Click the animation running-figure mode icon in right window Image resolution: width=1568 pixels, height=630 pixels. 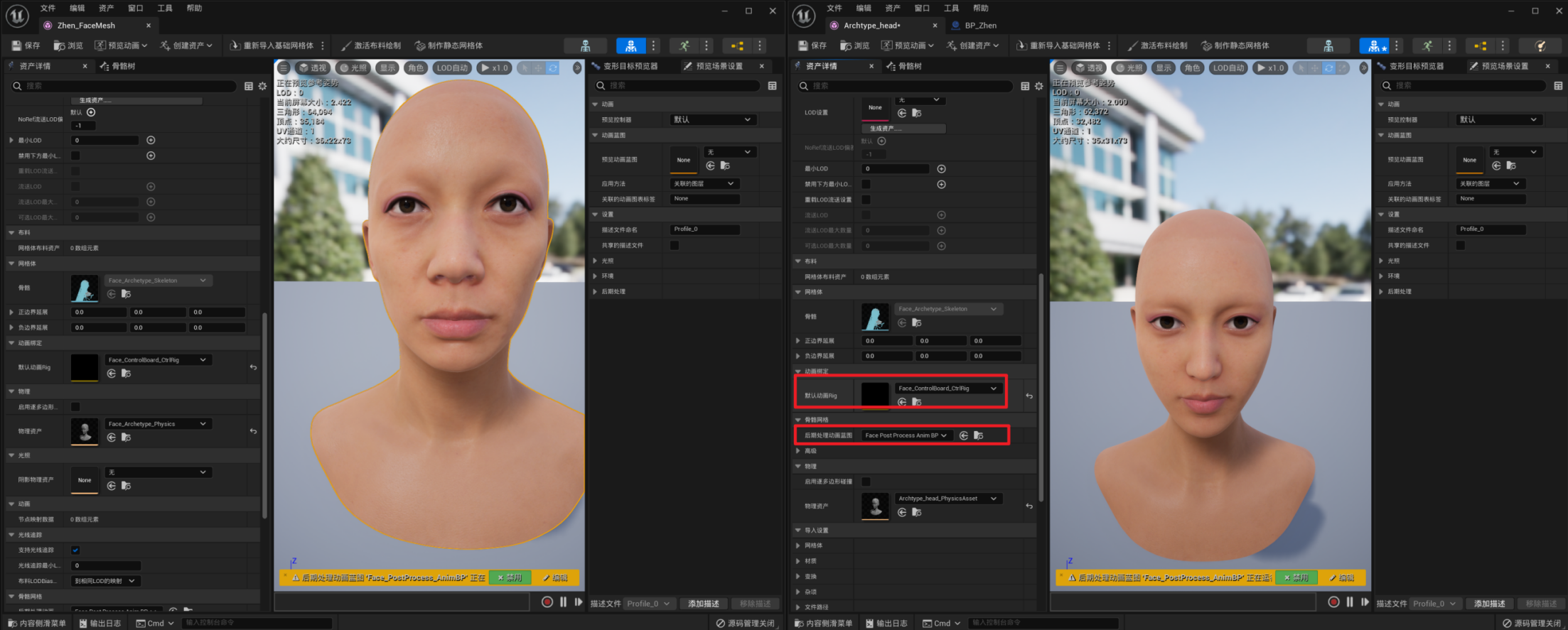pyautogui.click(x=1427, y=45)
